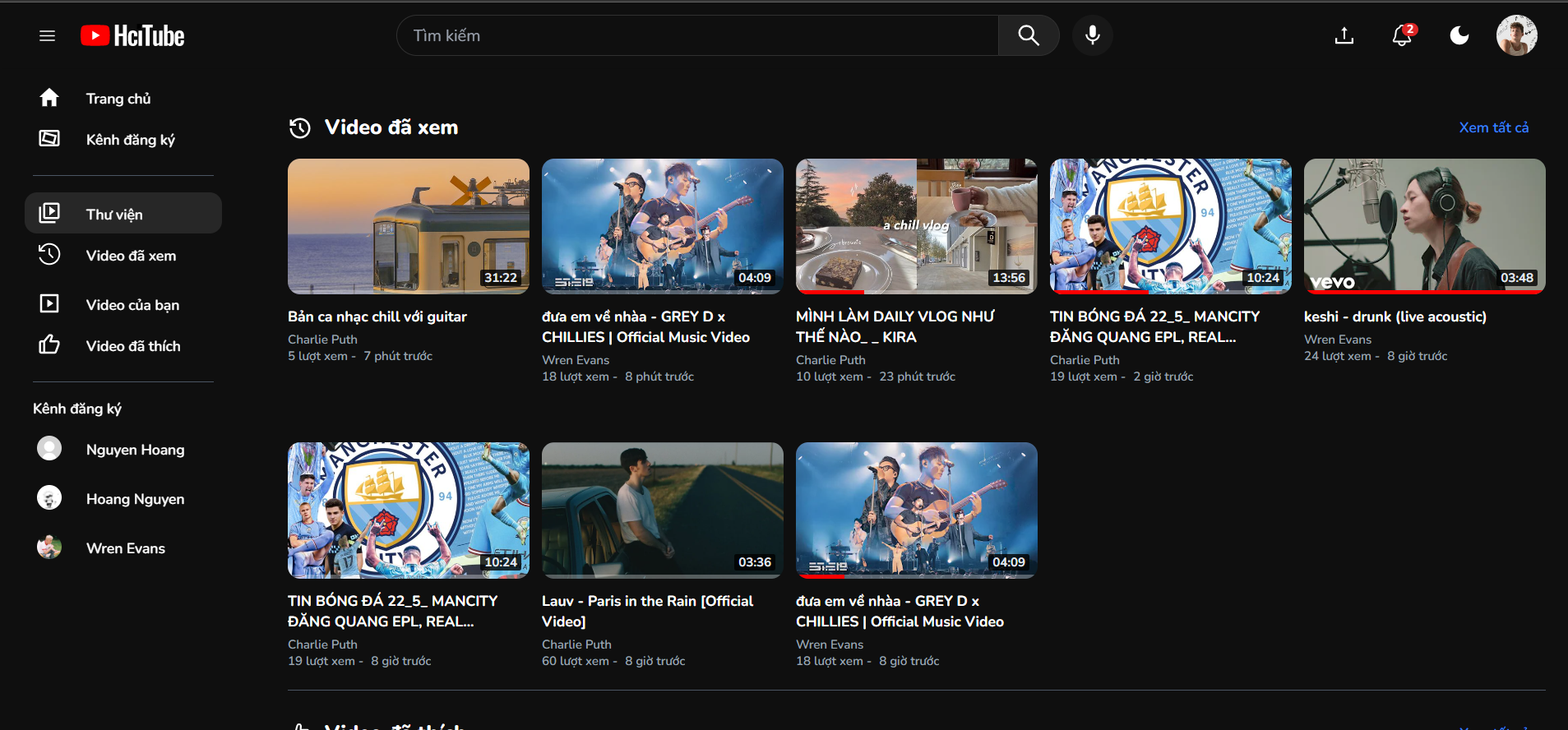Click Xem tất cả for watched videos
1568x730 pixels.
tap(1494, 127)
